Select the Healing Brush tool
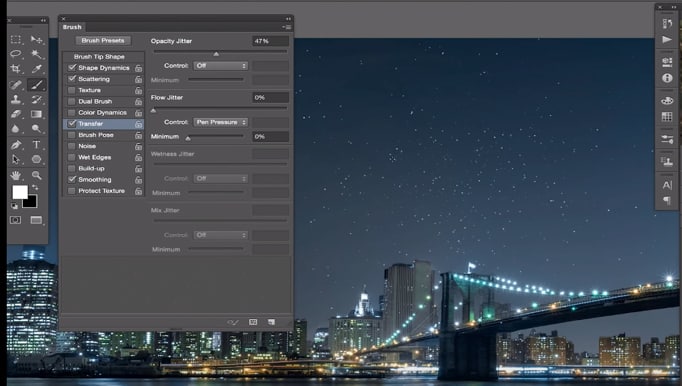The image size is (682, 386). 16,84
